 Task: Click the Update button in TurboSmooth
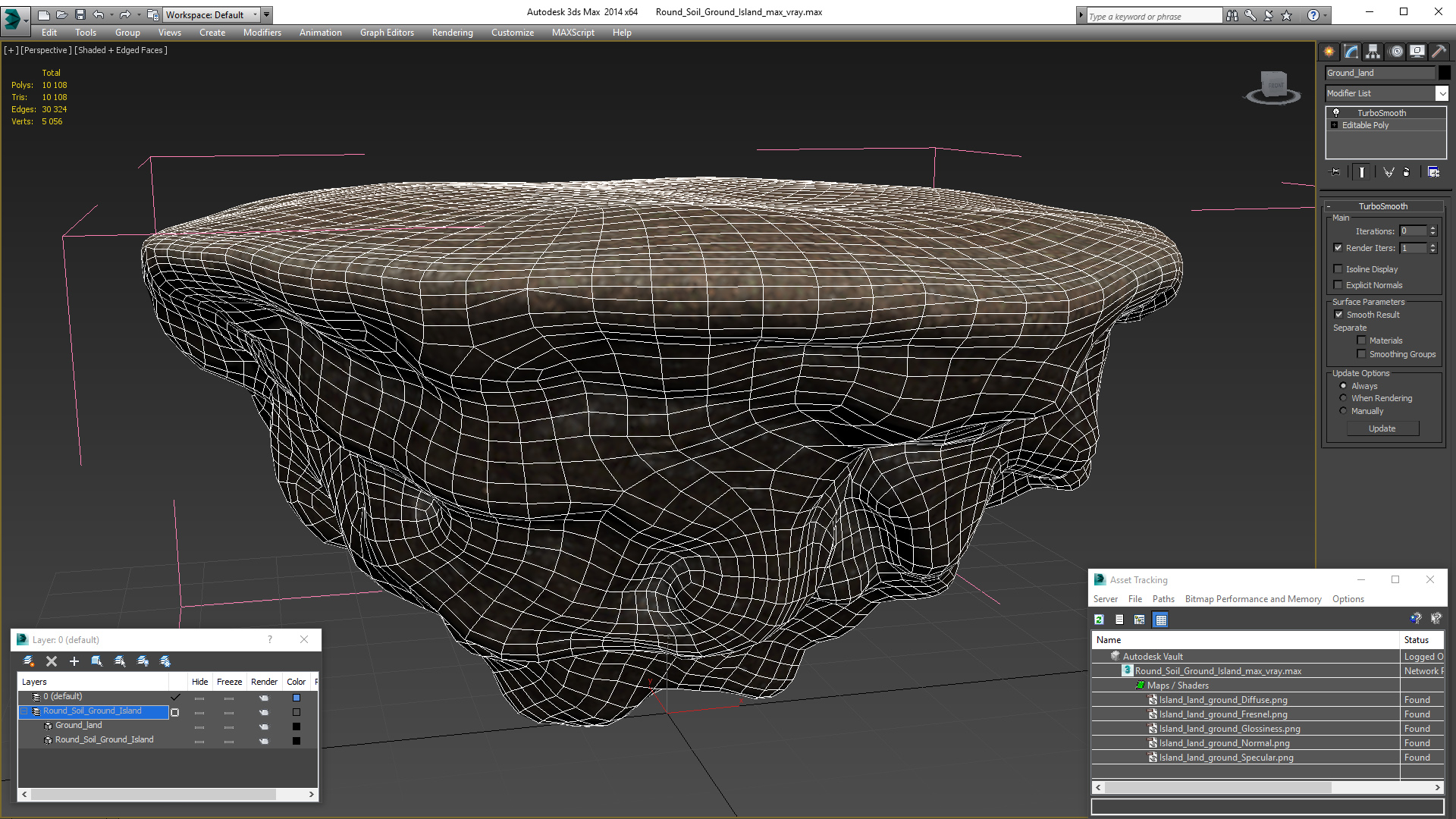coord(1382,428)
